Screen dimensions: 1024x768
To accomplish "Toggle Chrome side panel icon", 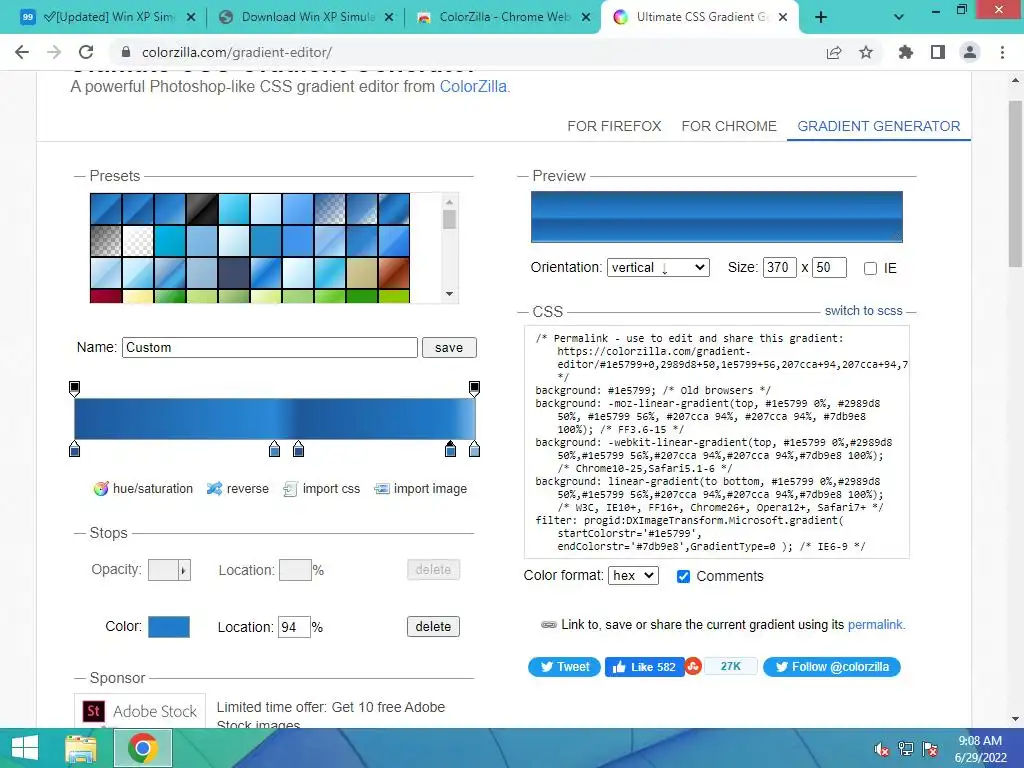I will 938,52.
